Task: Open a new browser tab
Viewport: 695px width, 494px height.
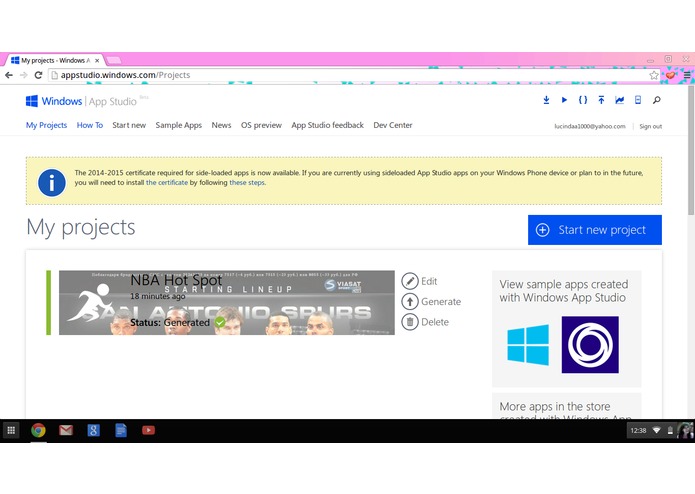Action: (x=113, y=60)
